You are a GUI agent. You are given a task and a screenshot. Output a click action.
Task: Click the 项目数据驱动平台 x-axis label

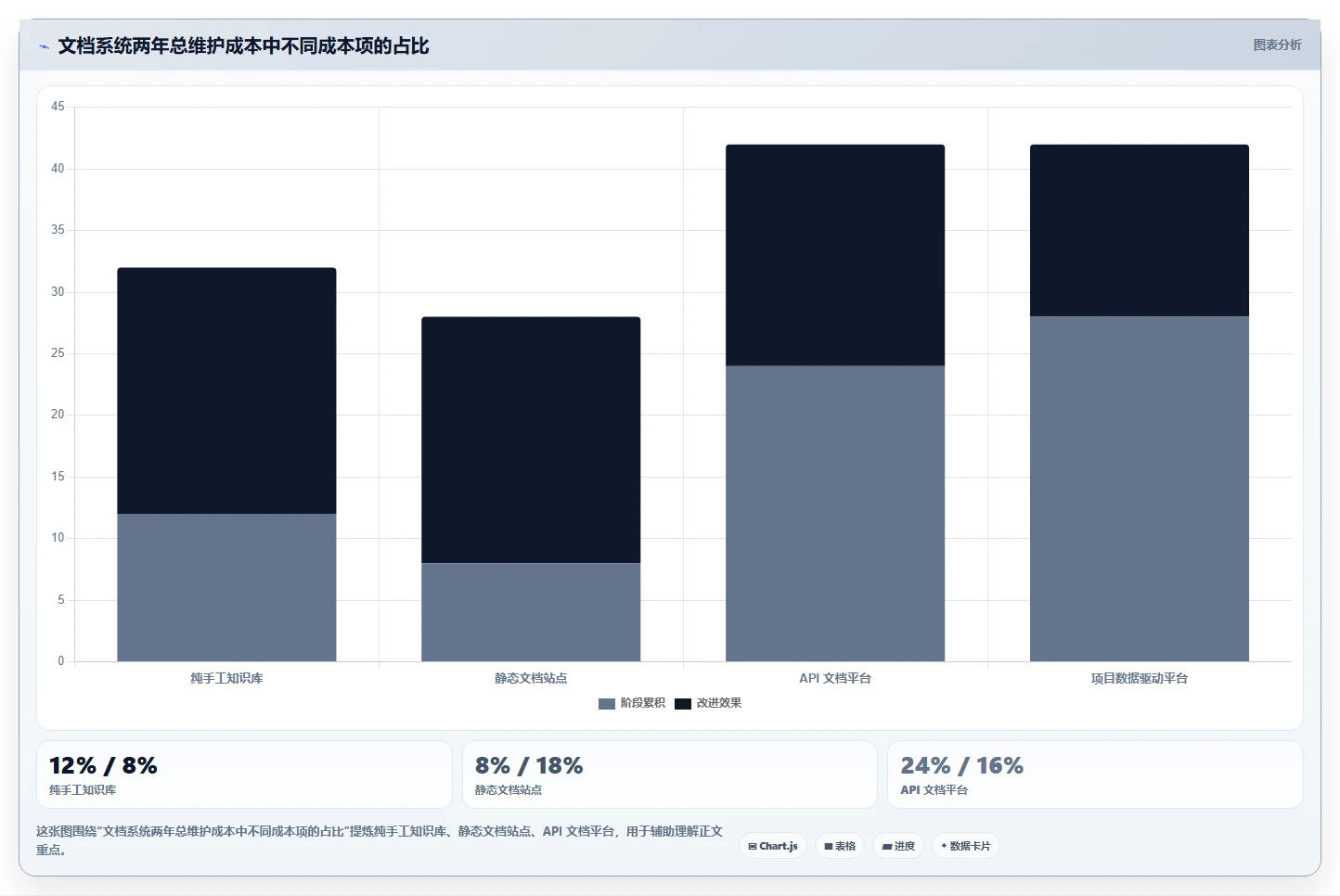point(1140,678)
